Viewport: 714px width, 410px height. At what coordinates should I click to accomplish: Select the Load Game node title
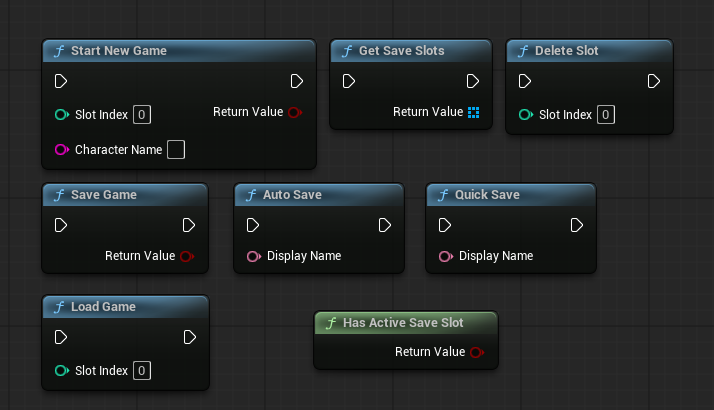point(103,307)
